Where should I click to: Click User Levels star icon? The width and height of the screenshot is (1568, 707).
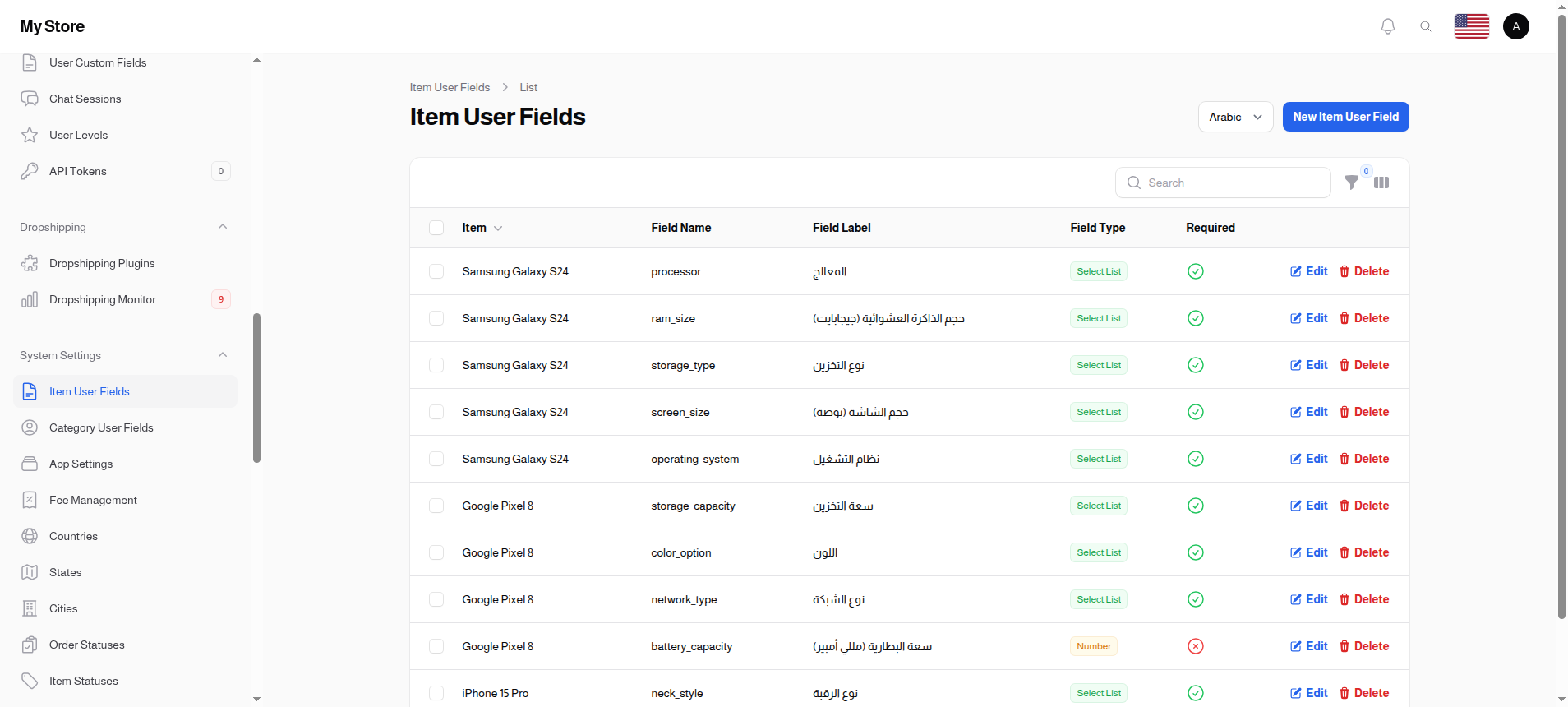[30, 135]
